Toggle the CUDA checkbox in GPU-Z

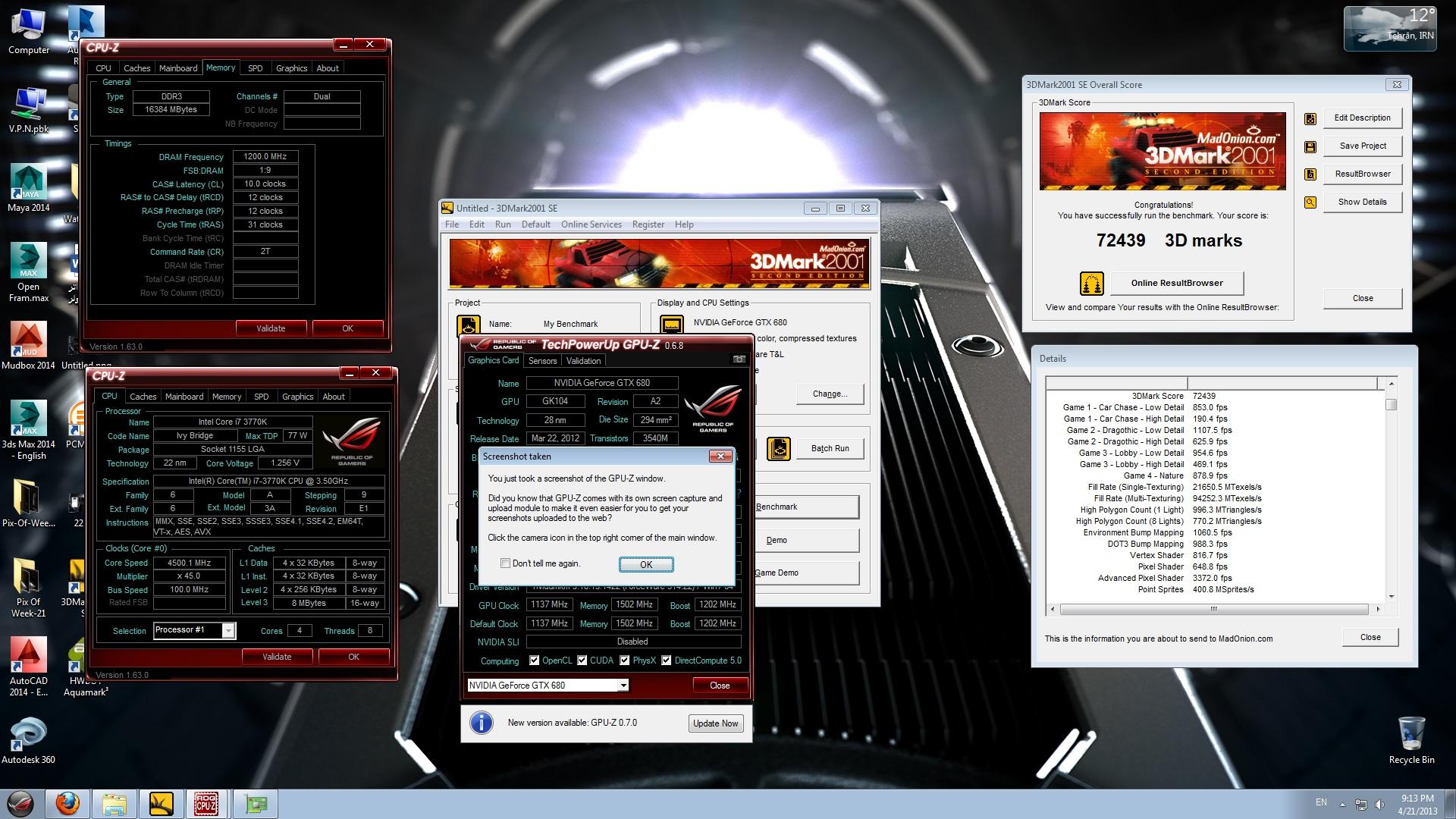point(582,661)
